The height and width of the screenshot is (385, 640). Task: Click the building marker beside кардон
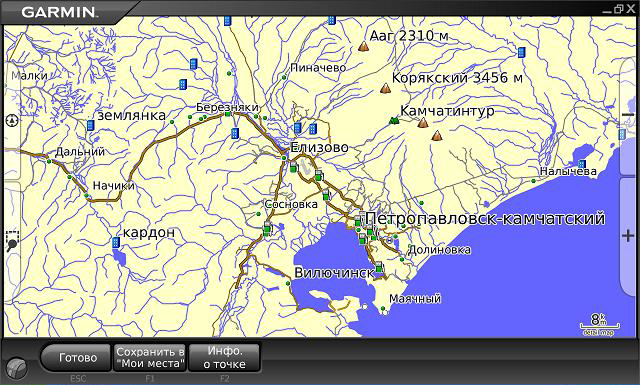(x=116, y=243)
